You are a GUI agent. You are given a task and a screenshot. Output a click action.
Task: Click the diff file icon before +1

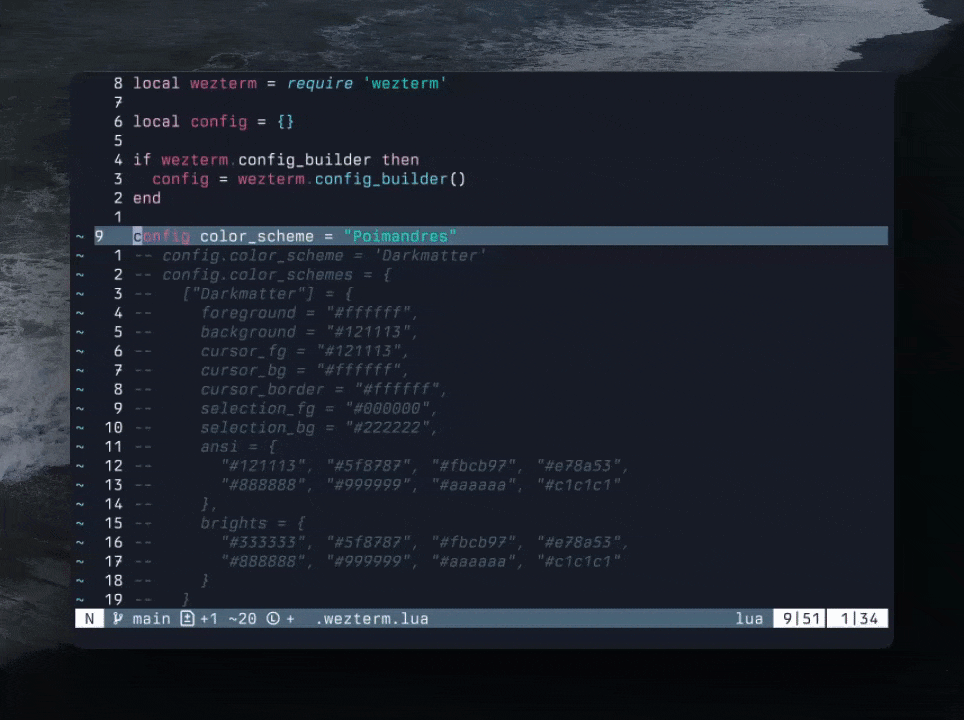187,619
